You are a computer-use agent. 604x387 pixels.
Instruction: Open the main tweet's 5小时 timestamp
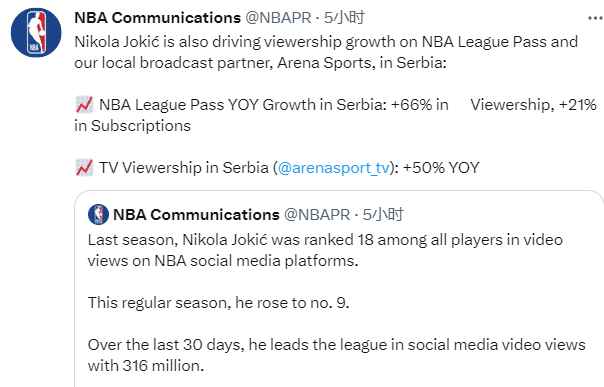point(344,18)
